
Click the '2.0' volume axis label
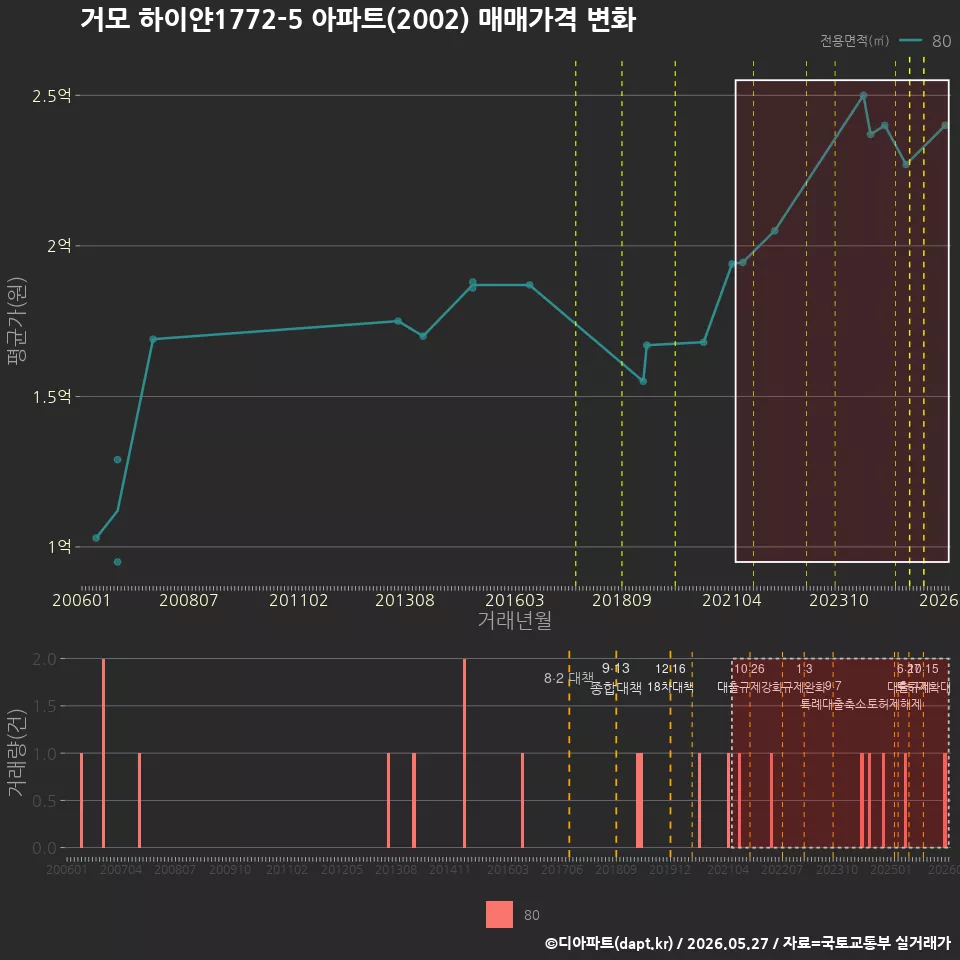[x=44, y=659]
